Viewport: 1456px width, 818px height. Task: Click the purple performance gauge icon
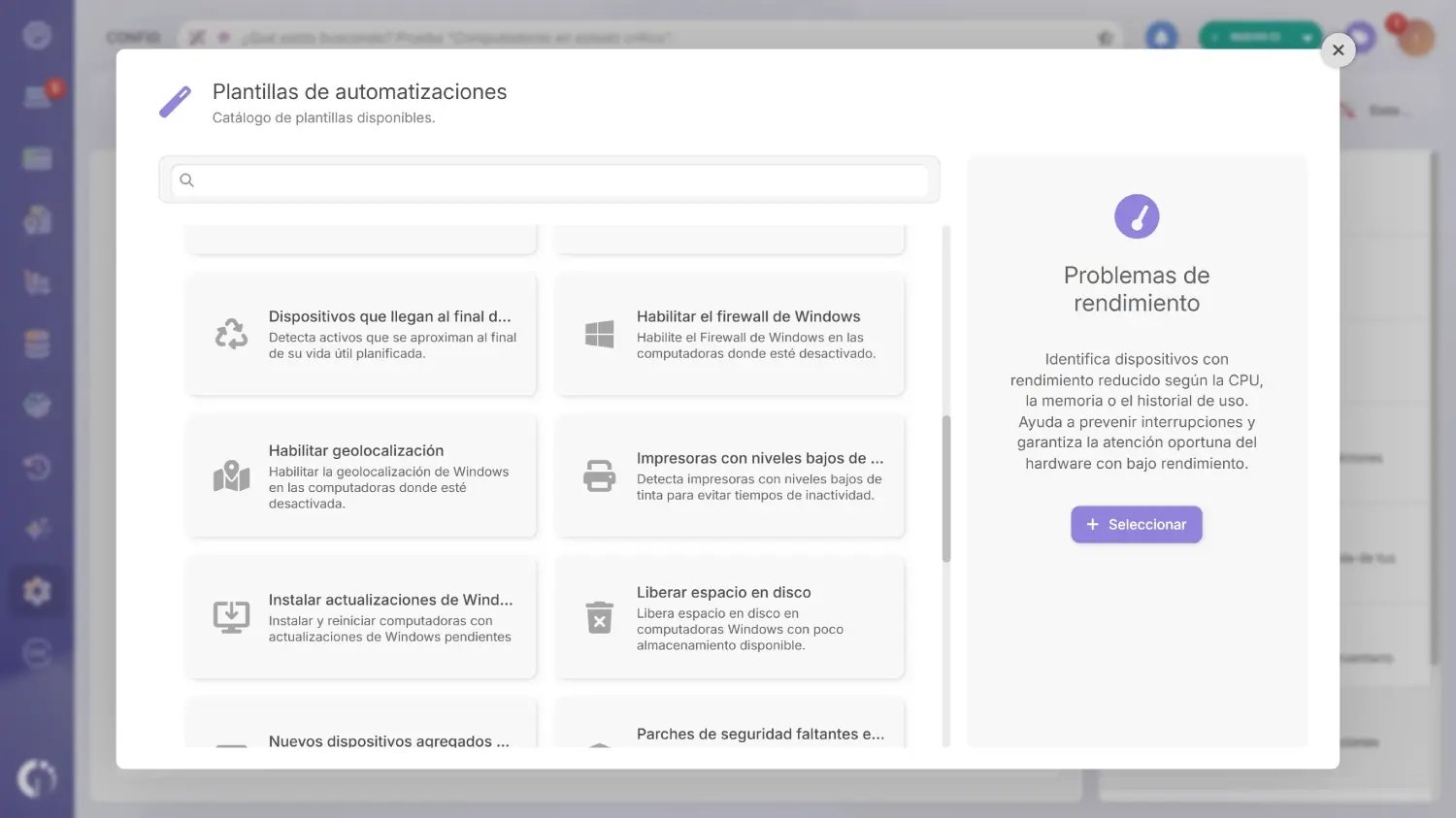point(1137,216)
